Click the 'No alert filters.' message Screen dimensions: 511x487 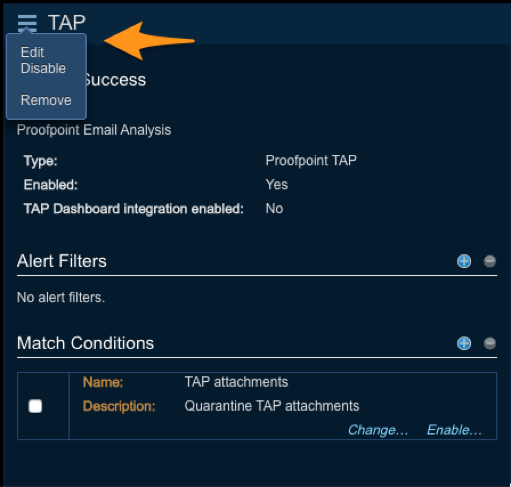61,297
